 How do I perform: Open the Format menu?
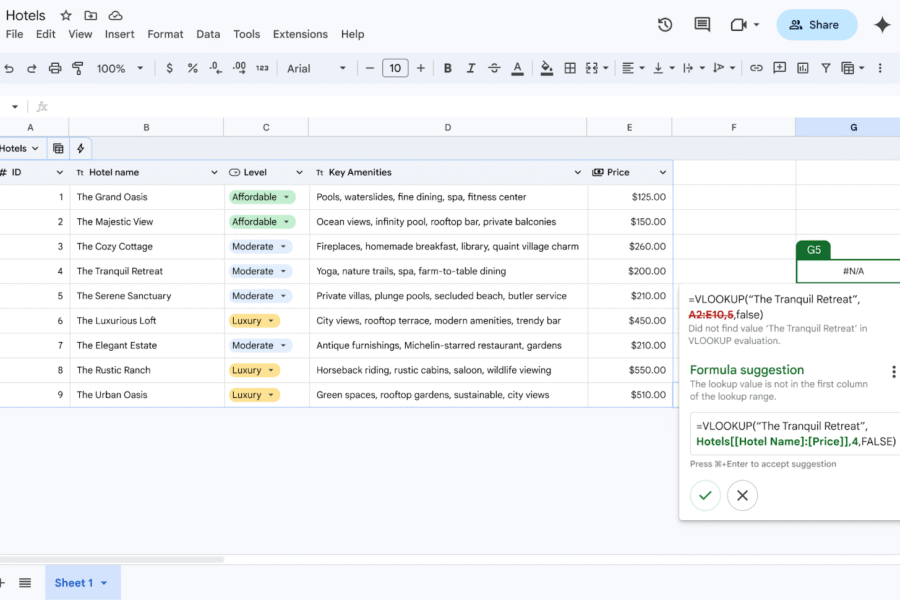tap(165, 33)
